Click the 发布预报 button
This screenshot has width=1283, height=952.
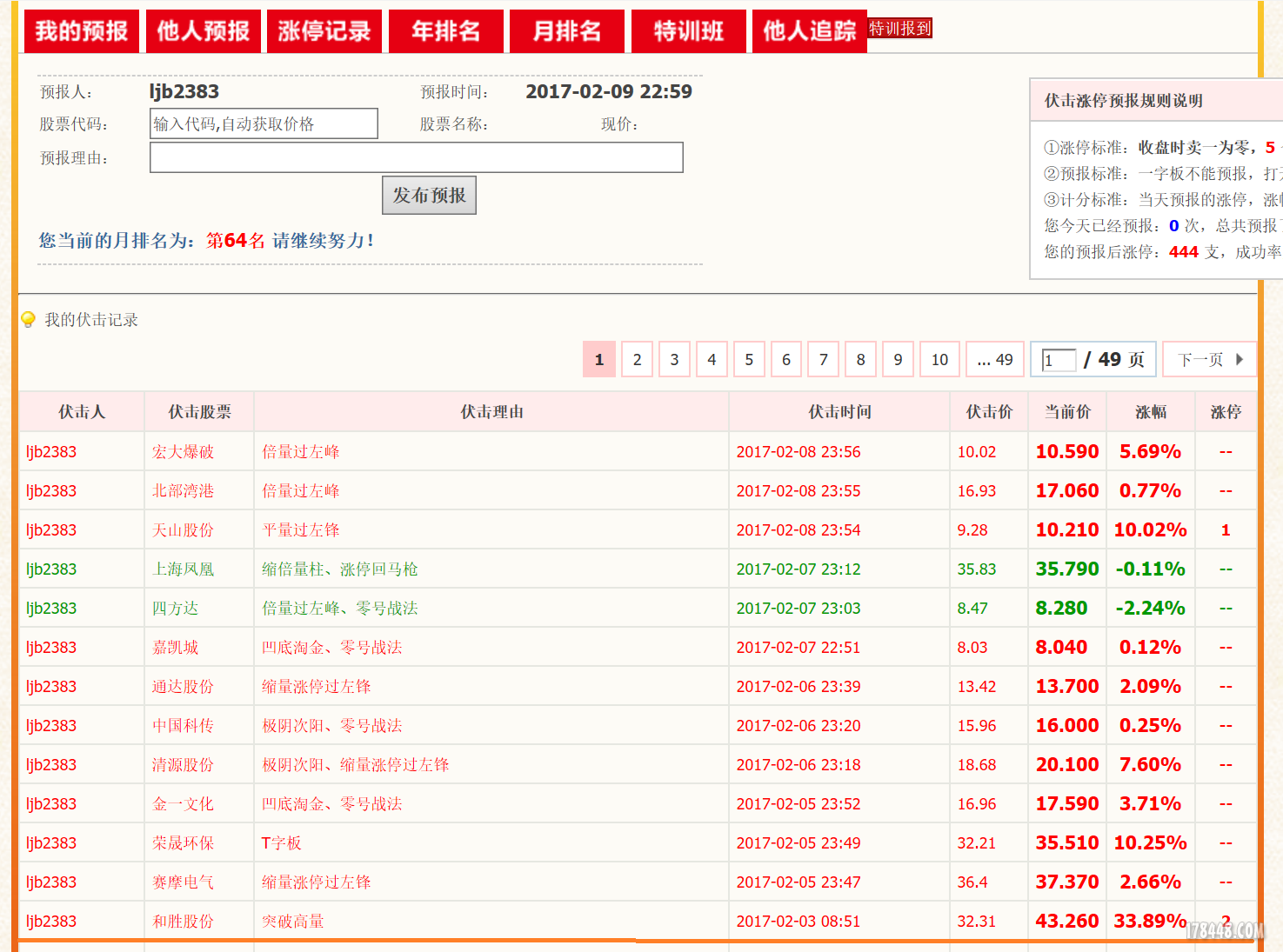[429, 195]
